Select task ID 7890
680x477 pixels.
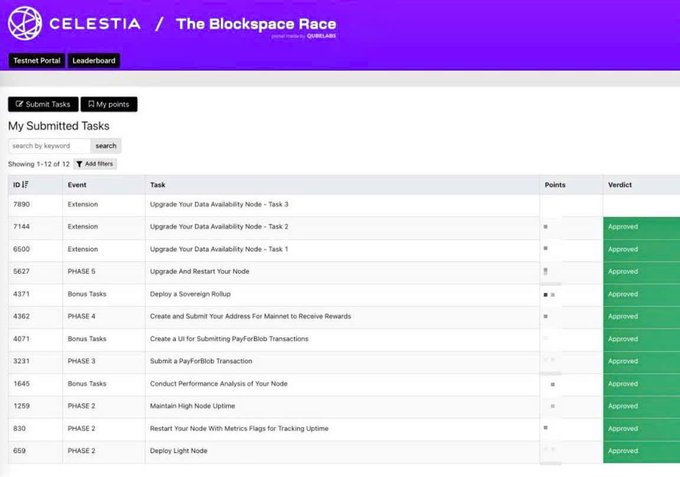tap(21, 204)
